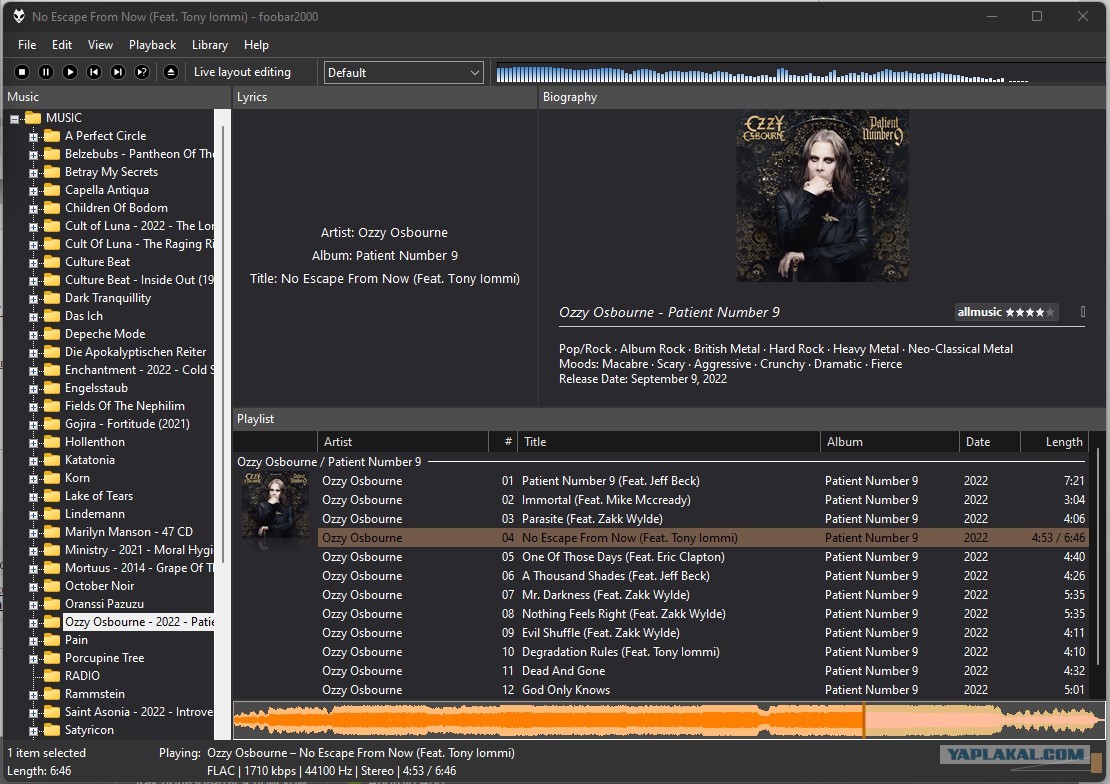Select the October Noir folder icon
The height and width of the screenshot is (784, 1110).
52,585
